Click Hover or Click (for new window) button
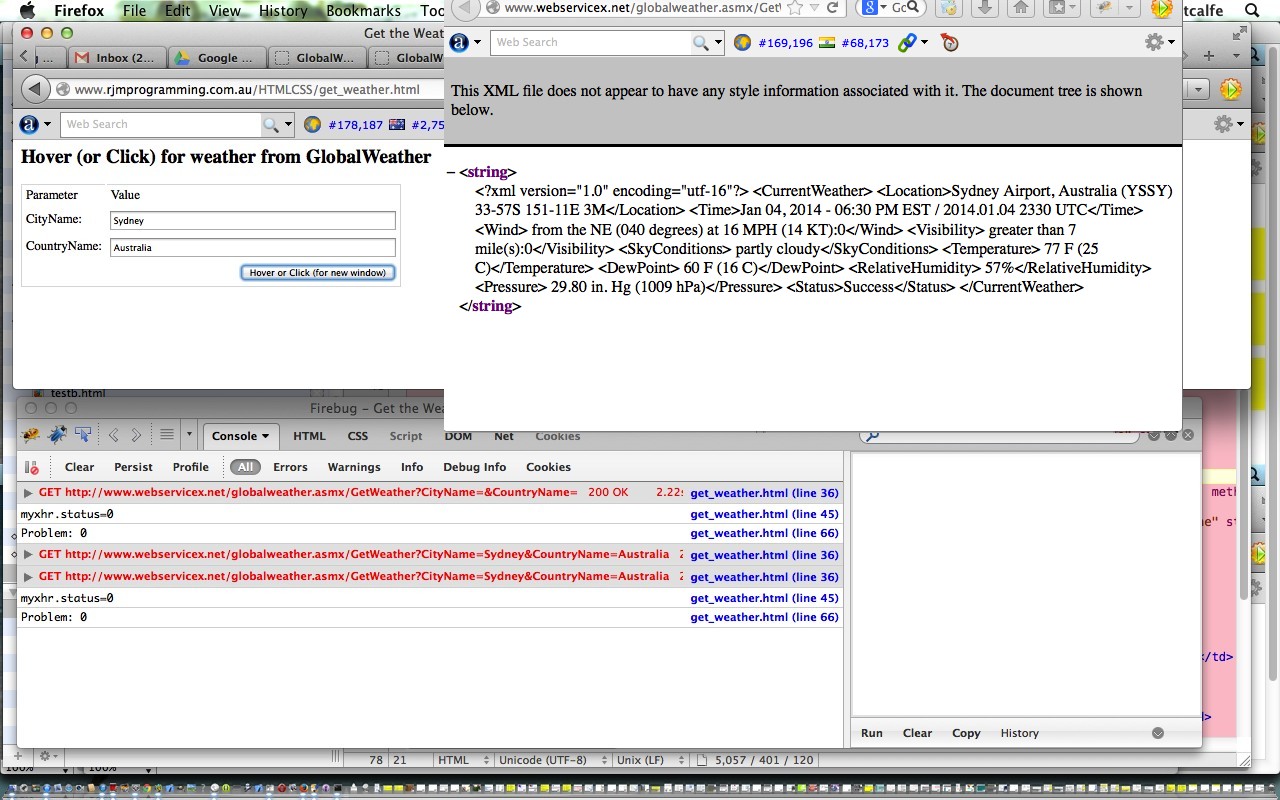The image size is (1280, 800). tap(318, 272)
